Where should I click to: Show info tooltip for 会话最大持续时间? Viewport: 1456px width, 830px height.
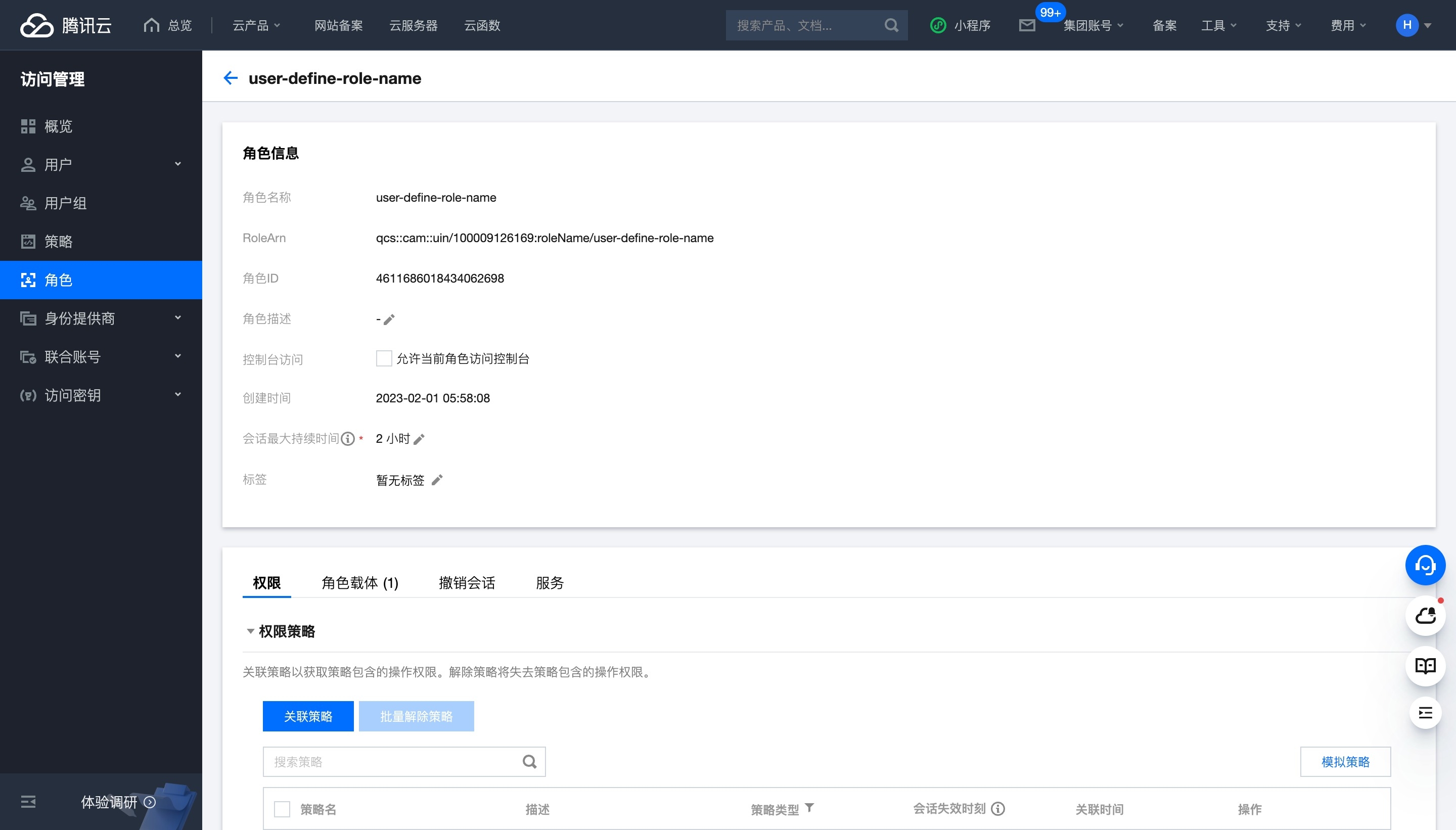pyautogui.click(x=348, y=439)
